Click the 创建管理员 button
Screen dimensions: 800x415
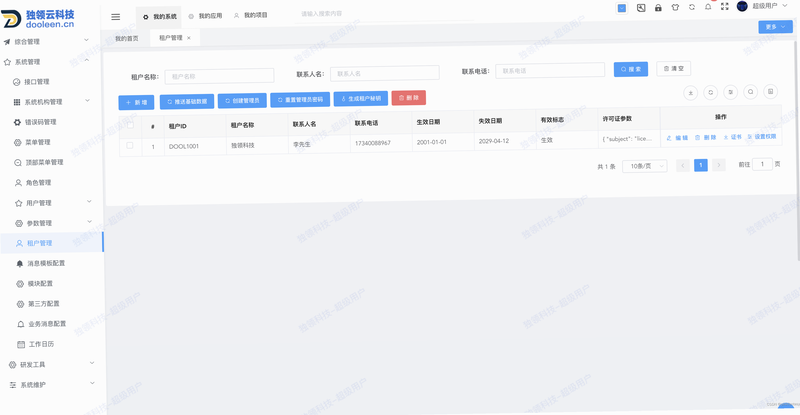(242, 101)
